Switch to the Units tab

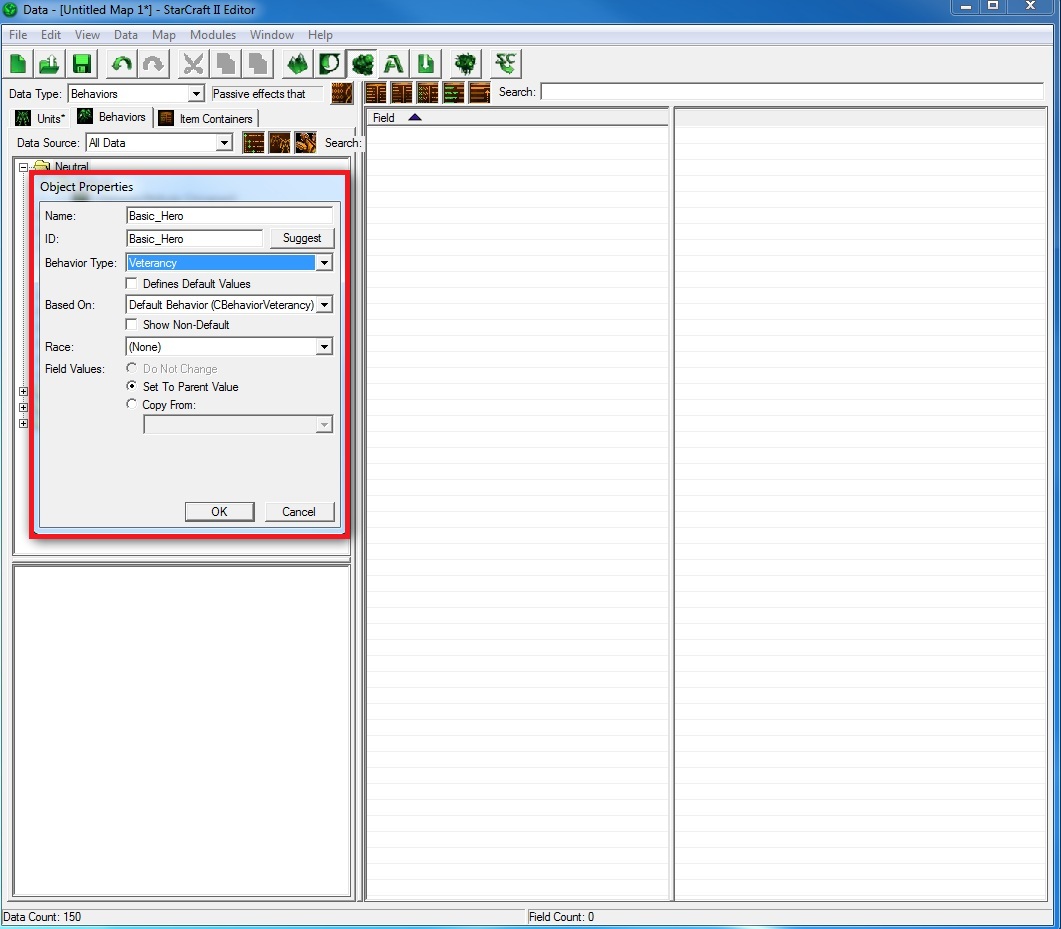(x=40, y=118)
